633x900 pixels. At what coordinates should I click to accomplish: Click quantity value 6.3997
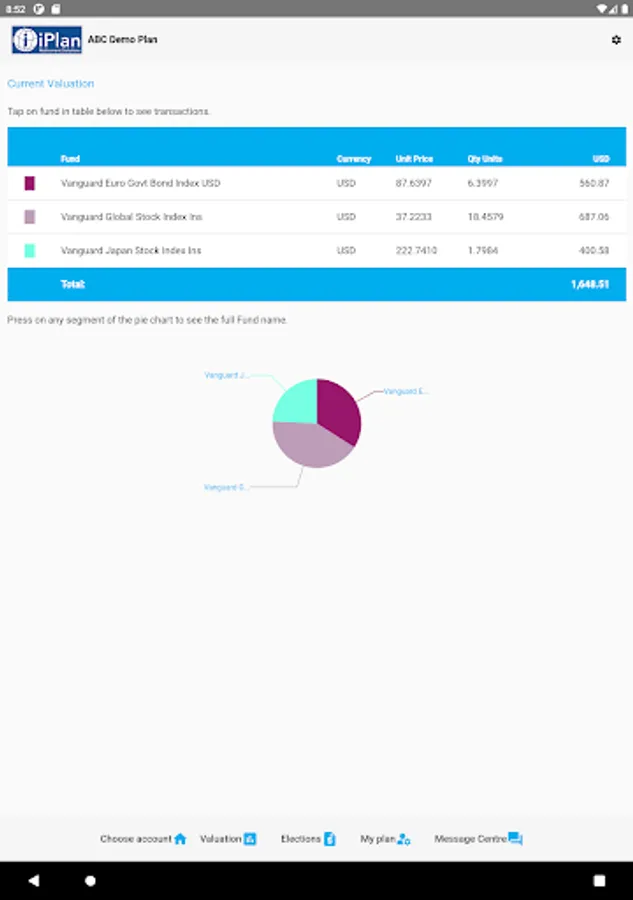tap(483, 183)
